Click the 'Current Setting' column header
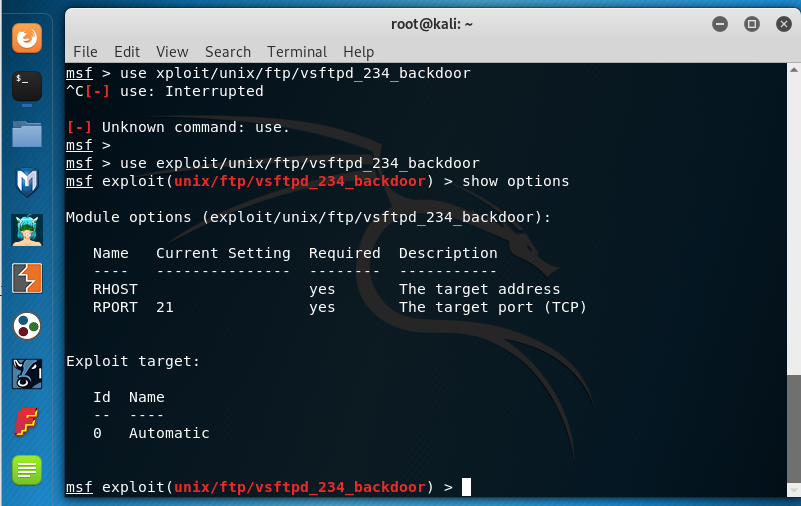 pyautogui.click(x=223, y=253)
